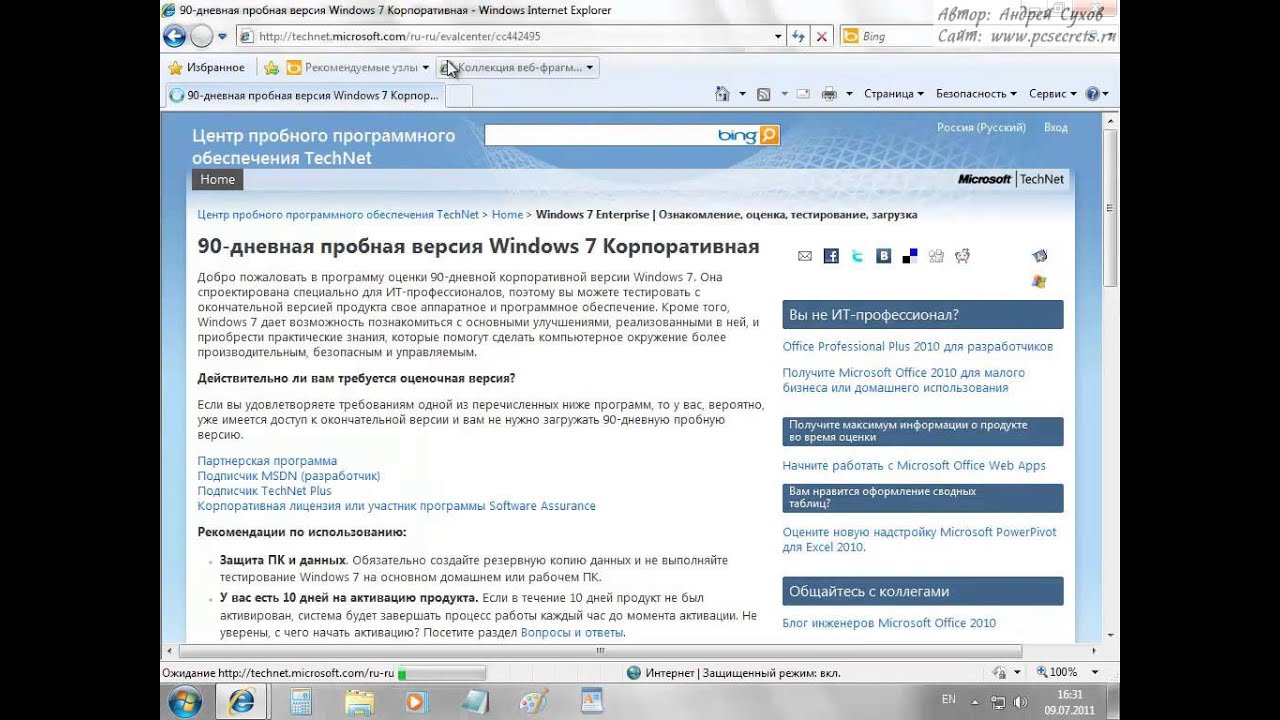1280x720 pixels.
Task: Share page on VKontakte B icon
Action: [x=884, y=256]
